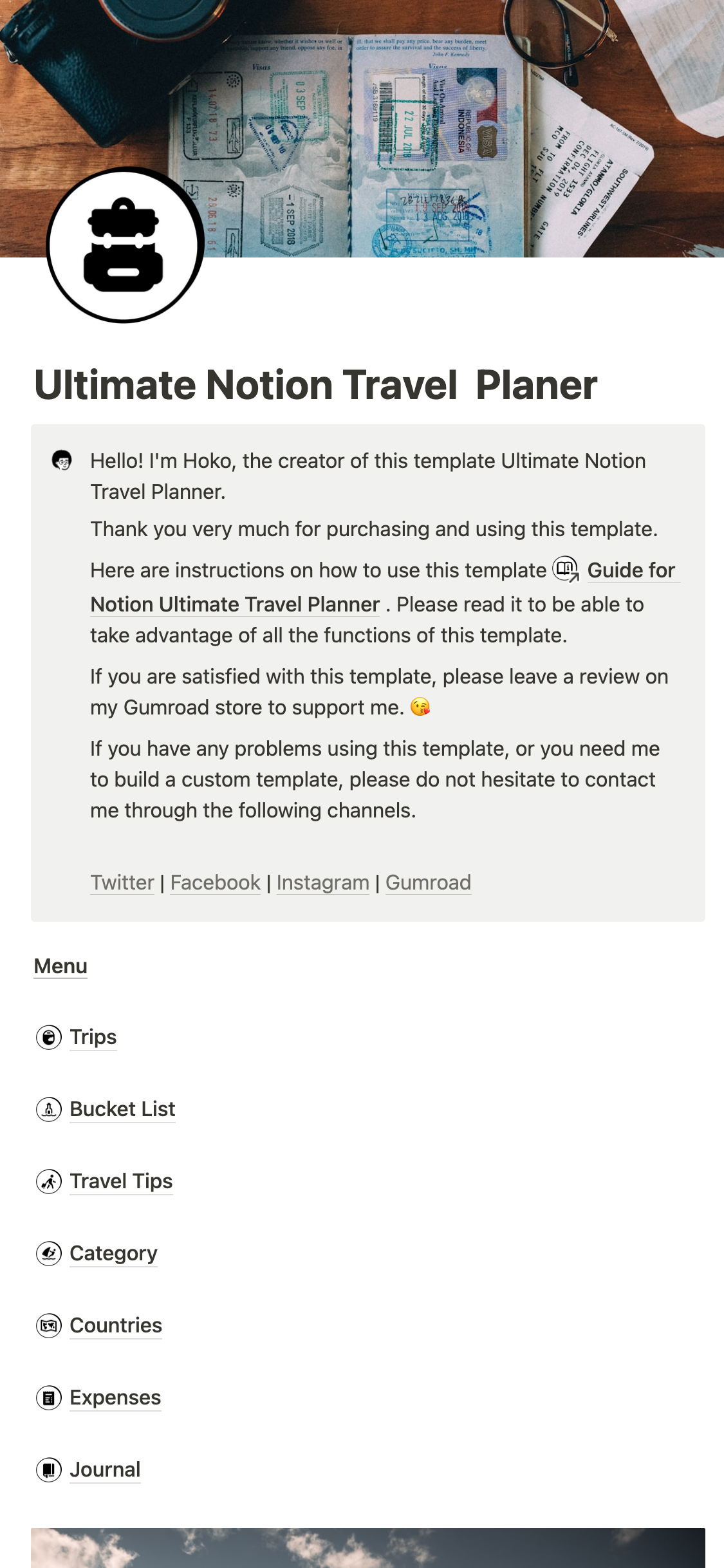
Task: Click the Expenses page icon
Action: 49,1398
